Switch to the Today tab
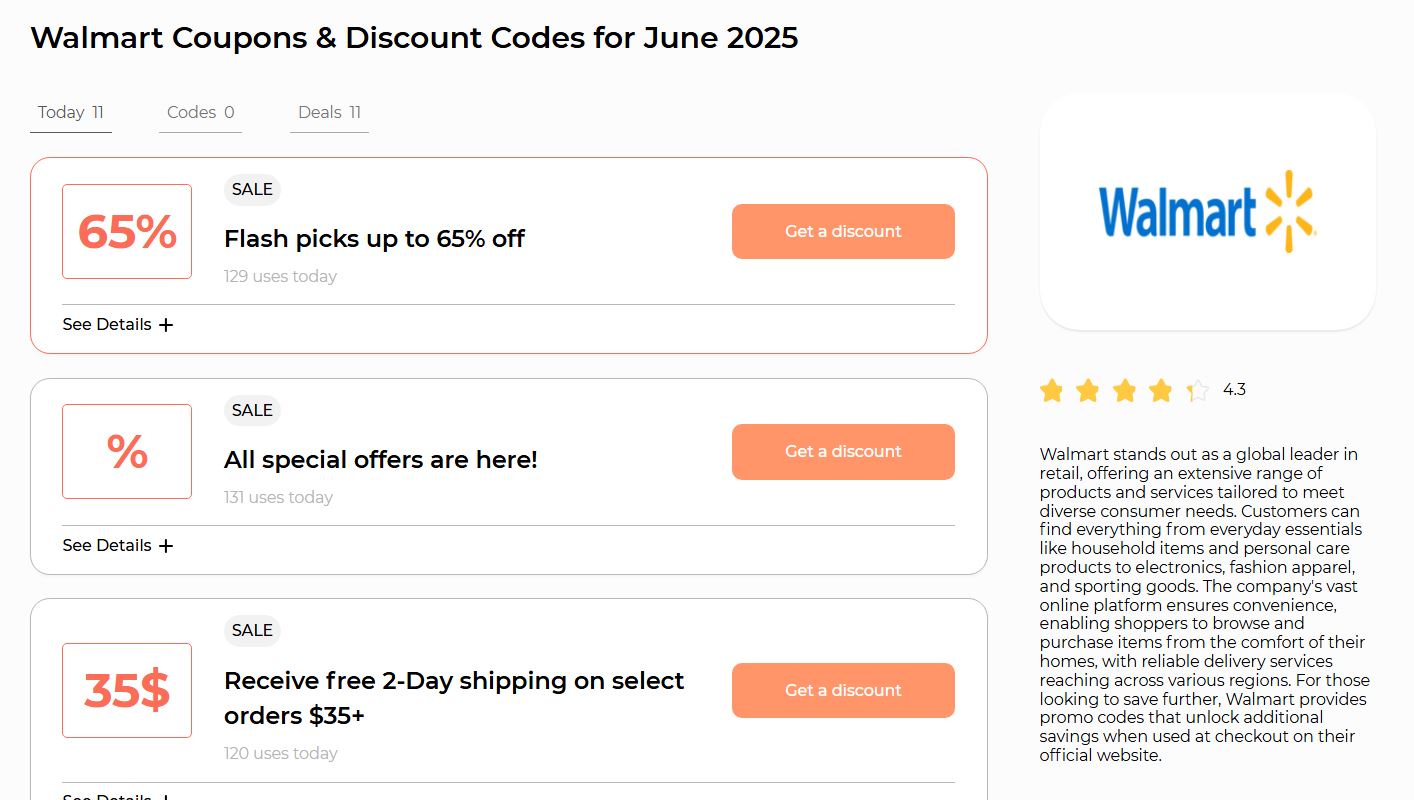The image size is (1414, 800). click(71, 113)
